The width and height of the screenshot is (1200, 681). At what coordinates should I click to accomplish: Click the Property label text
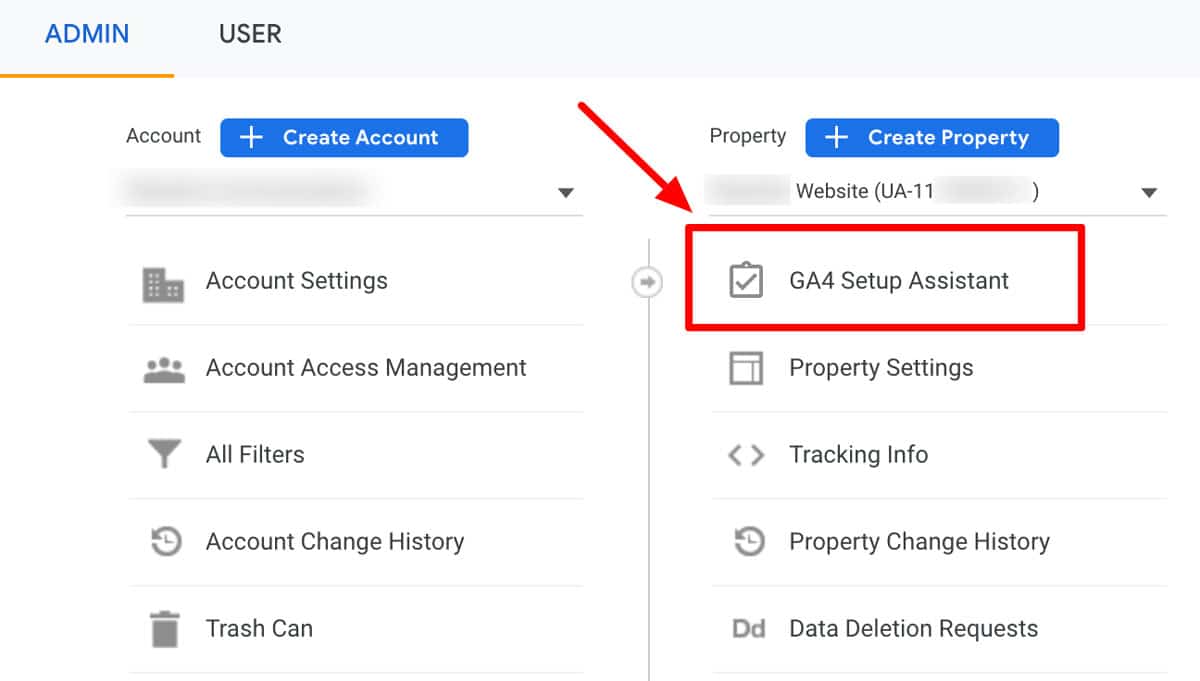pyautogui.click(x=748, y=136)
